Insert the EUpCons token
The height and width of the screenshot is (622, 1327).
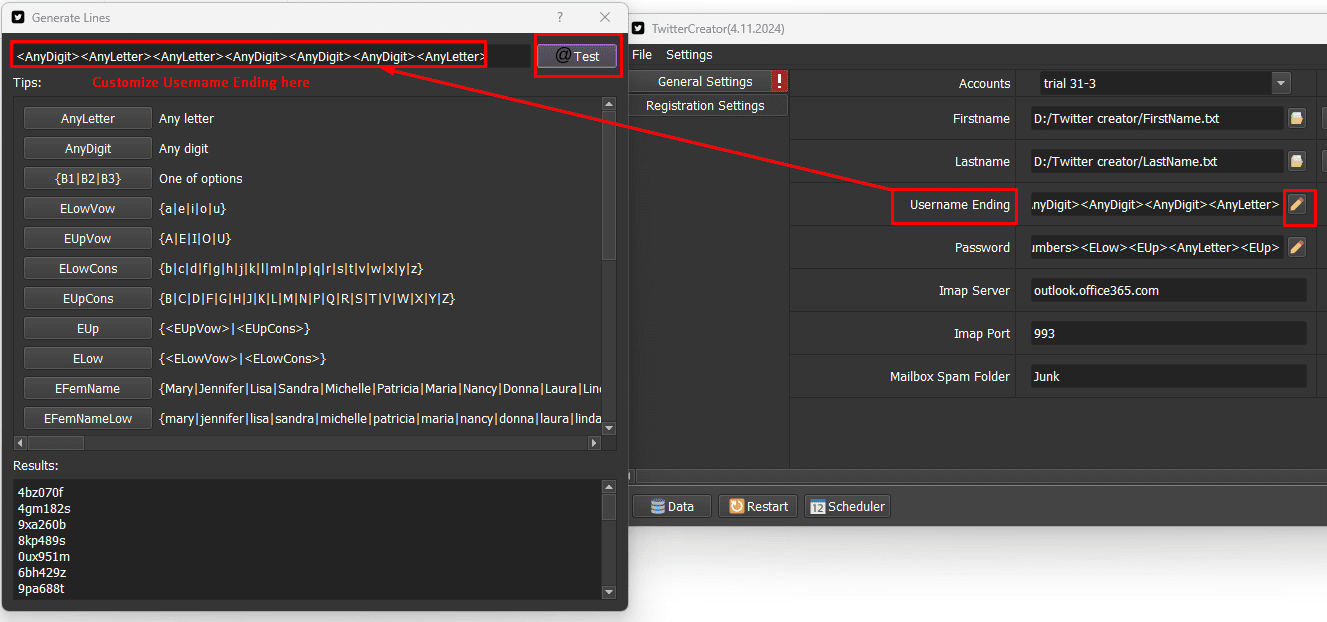click(x=88, y=298)
